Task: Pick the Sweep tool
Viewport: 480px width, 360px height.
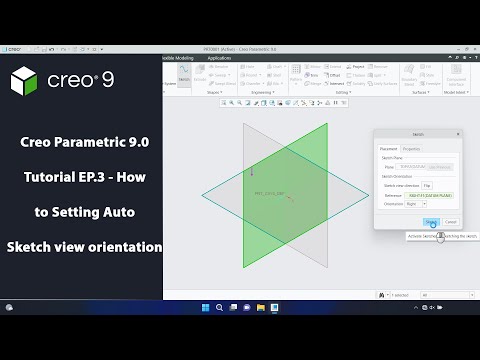Action: pyautogui.click(x=218, y=75)
